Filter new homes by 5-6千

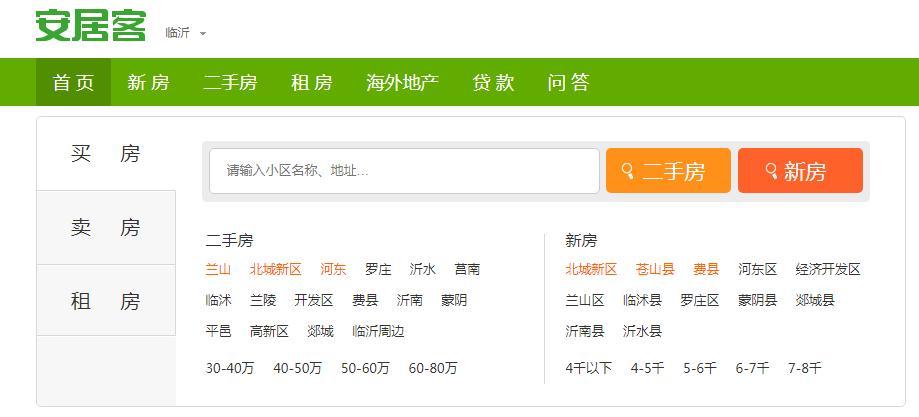pyautogui.click(x=700, y=368)
